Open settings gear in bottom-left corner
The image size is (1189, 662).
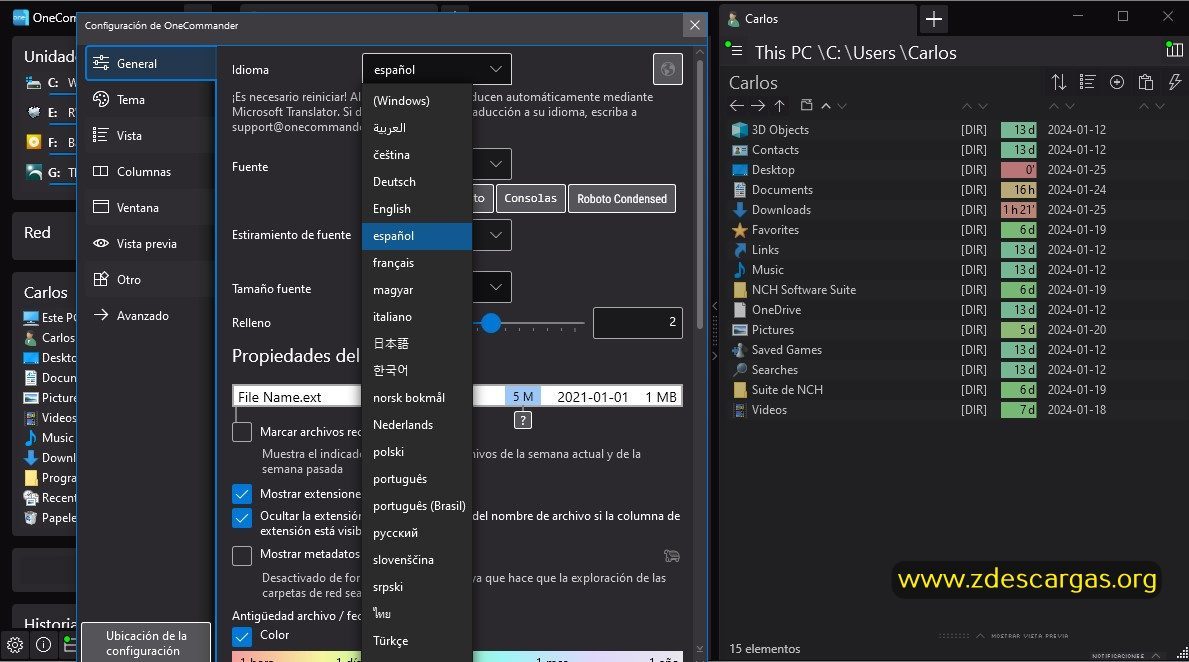(14, 645)
